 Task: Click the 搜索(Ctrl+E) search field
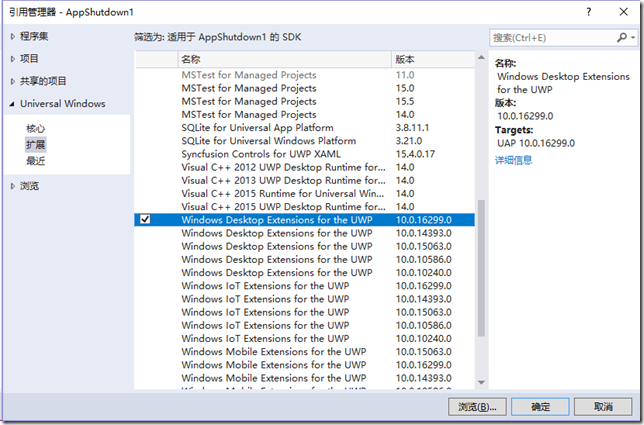click(552, 38)
